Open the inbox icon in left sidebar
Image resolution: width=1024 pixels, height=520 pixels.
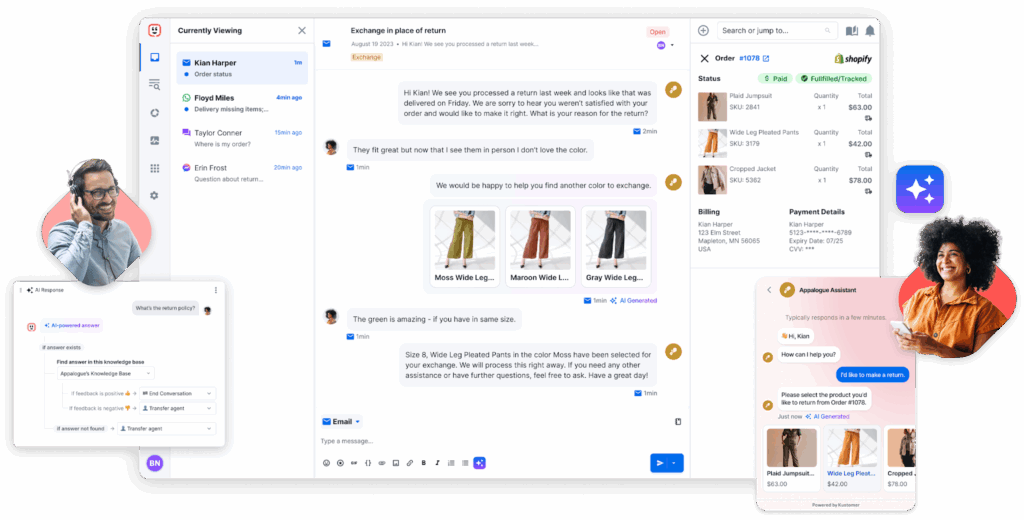coord(154,58)
